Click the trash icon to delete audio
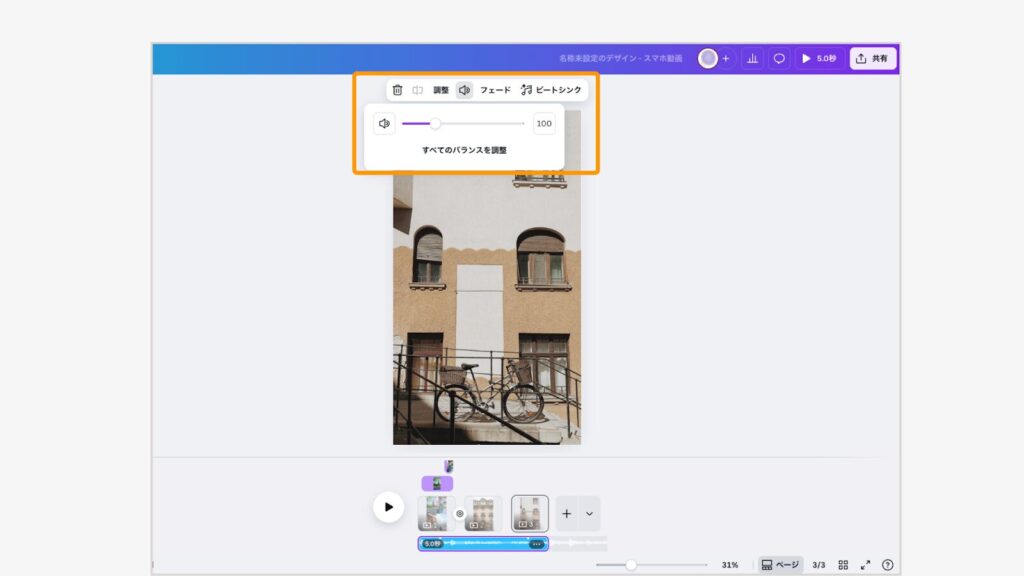Viewport: 1024px width, 576px height. pyautogui.click(x=397, y=90)
